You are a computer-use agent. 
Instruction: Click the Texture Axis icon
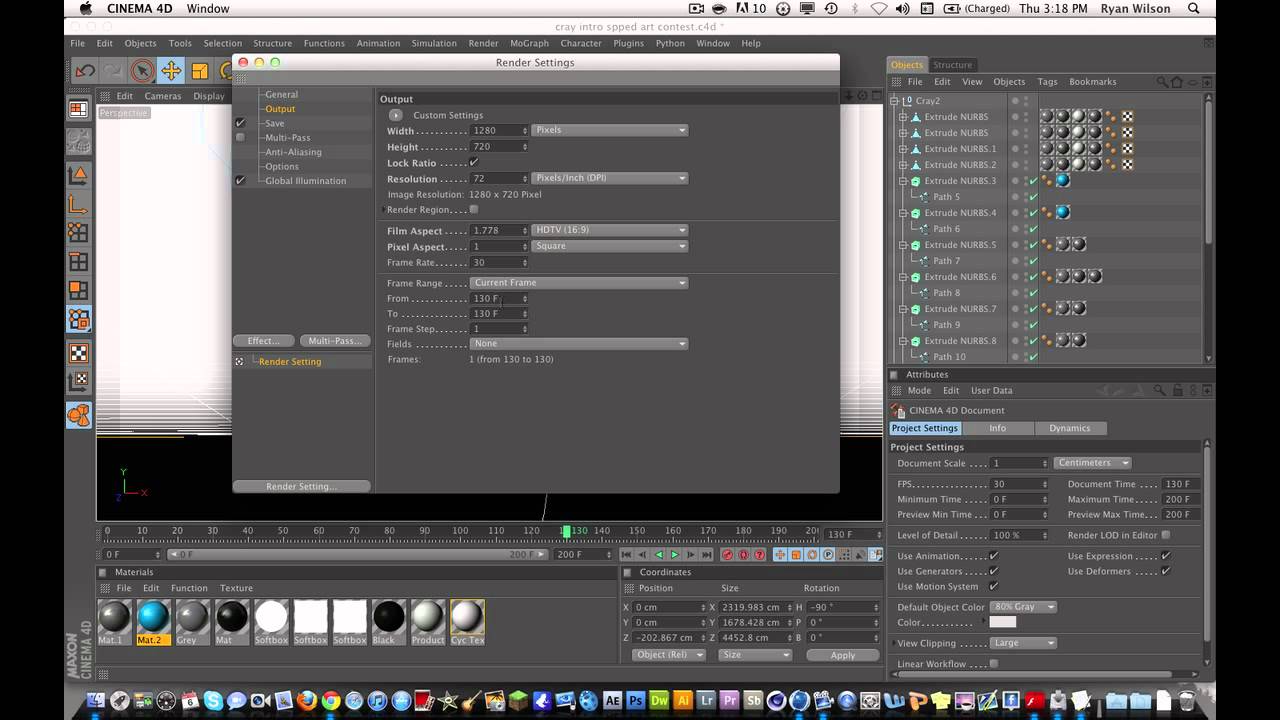point(79,381)
